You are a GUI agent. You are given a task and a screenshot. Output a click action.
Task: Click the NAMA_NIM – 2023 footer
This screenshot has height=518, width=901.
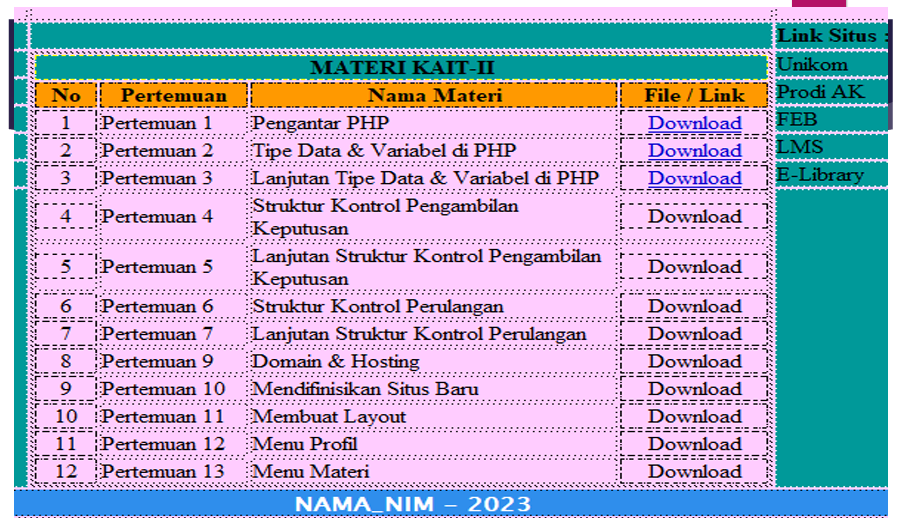pyautogui.click(x=412, y=504)
